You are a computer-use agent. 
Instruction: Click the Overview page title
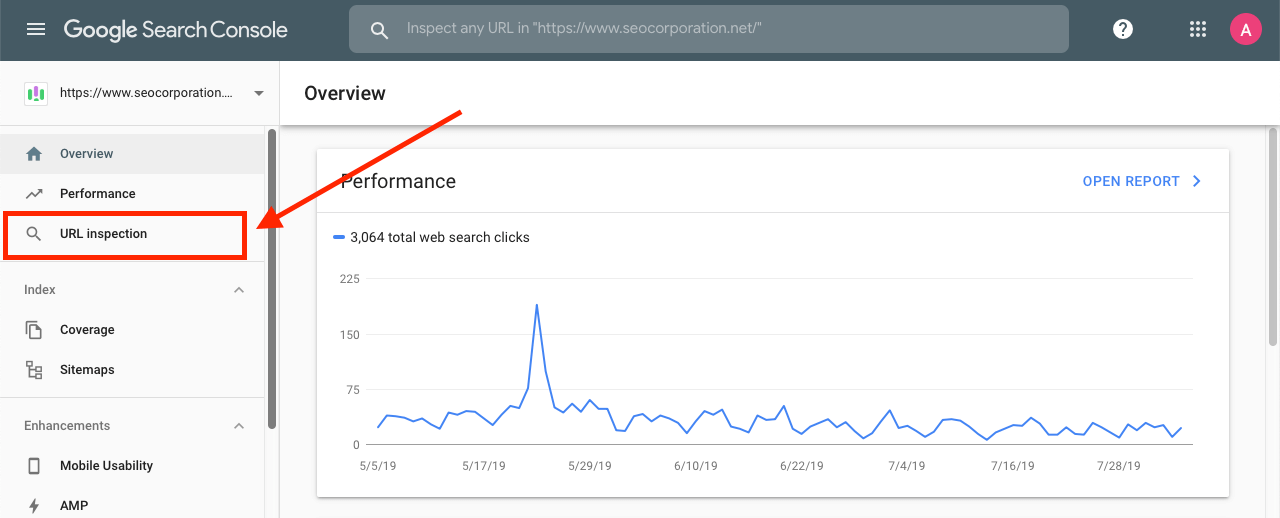pos(345,93)
